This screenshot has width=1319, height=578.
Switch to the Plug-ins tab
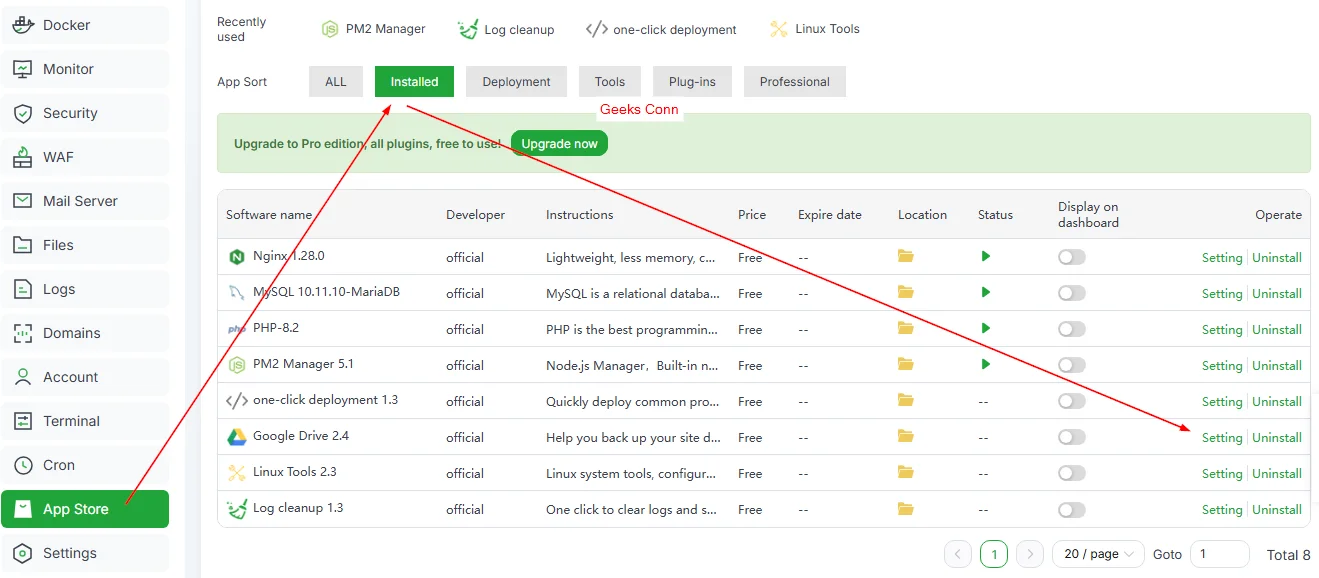point(691,81)
